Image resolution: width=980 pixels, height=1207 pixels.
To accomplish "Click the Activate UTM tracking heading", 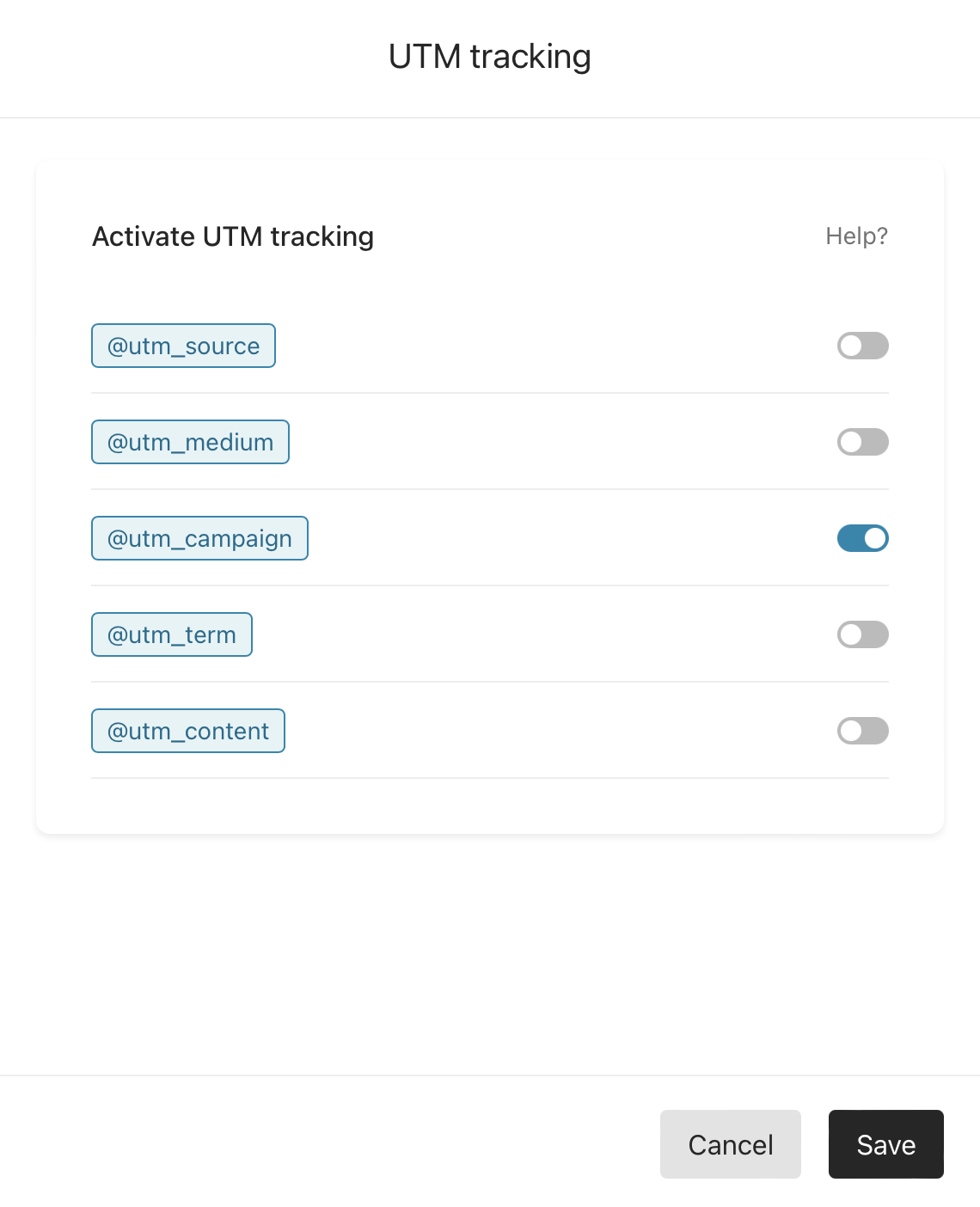I will pos(233,236).
